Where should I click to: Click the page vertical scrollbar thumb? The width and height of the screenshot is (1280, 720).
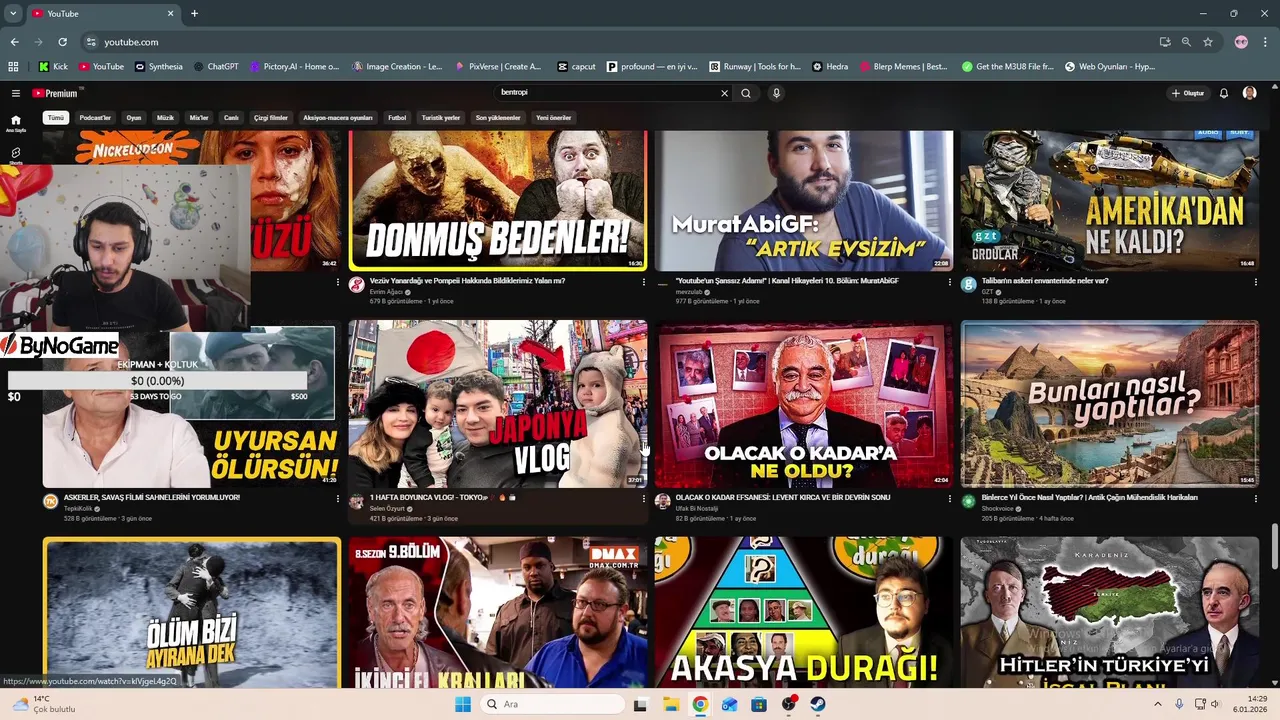pyautogui.click(x=1274, y=546)
